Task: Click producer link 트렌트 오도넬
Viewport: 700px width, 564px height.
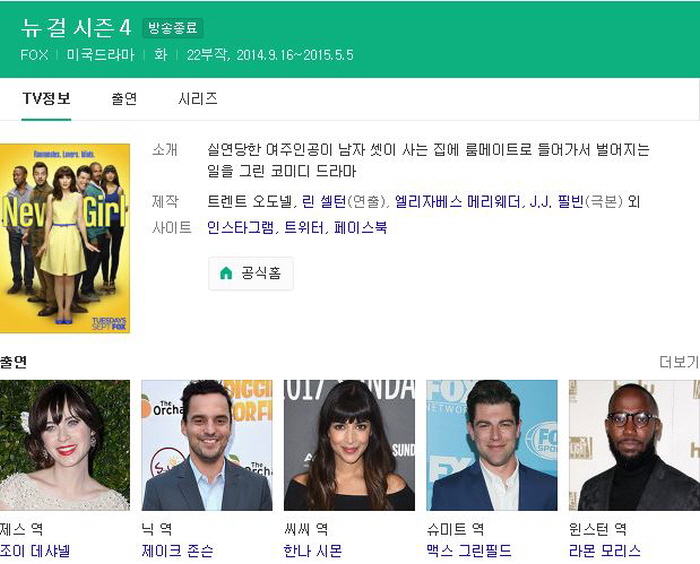Action: tap(249, 201)
